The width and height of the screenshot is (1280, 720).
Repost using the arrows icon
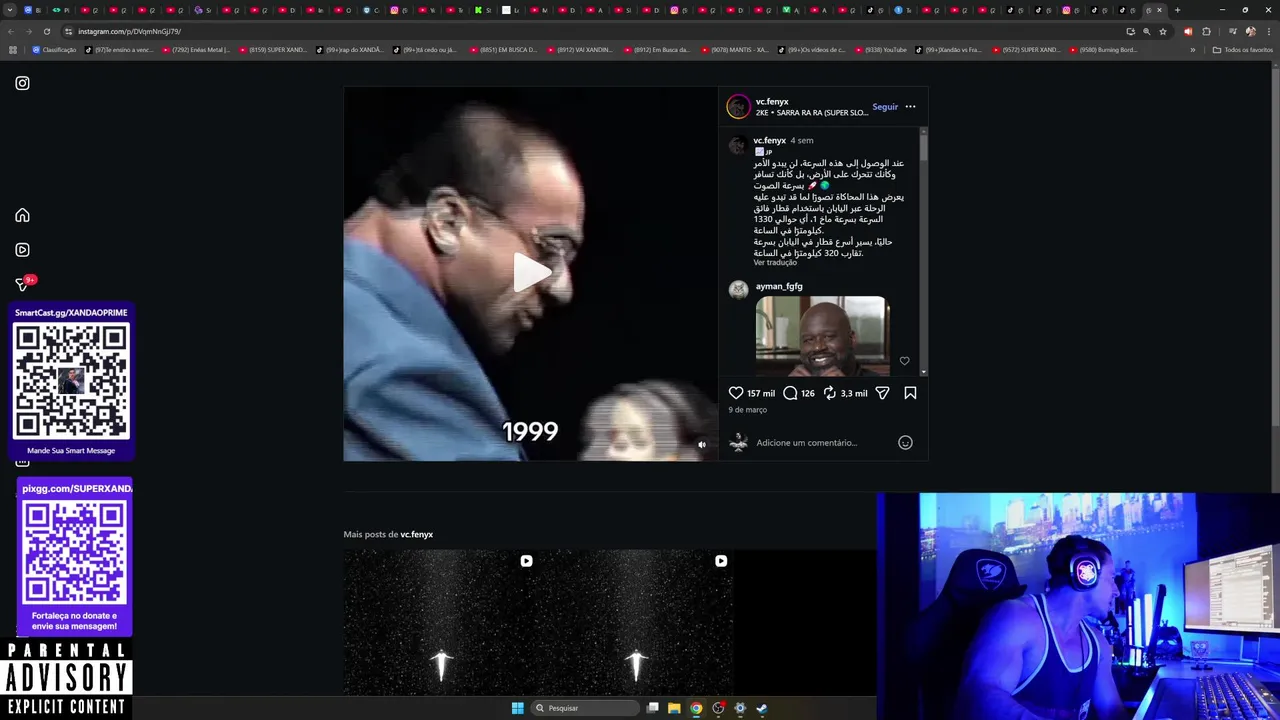pyautogui.click(x=829, y=393)
